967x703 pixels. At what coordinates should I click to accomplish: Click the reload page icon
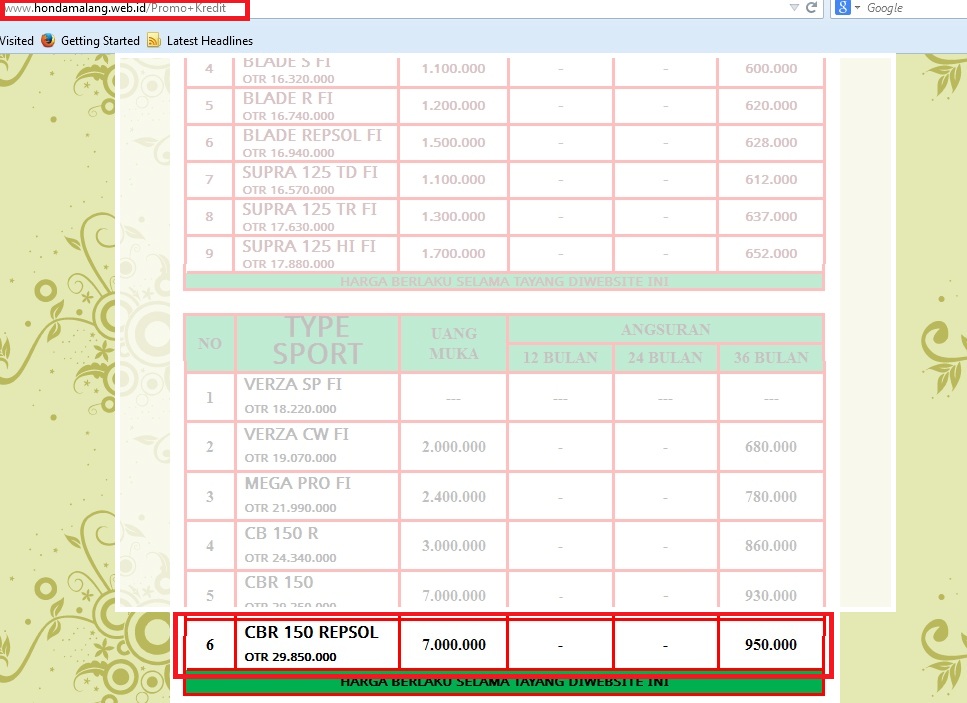812,8
